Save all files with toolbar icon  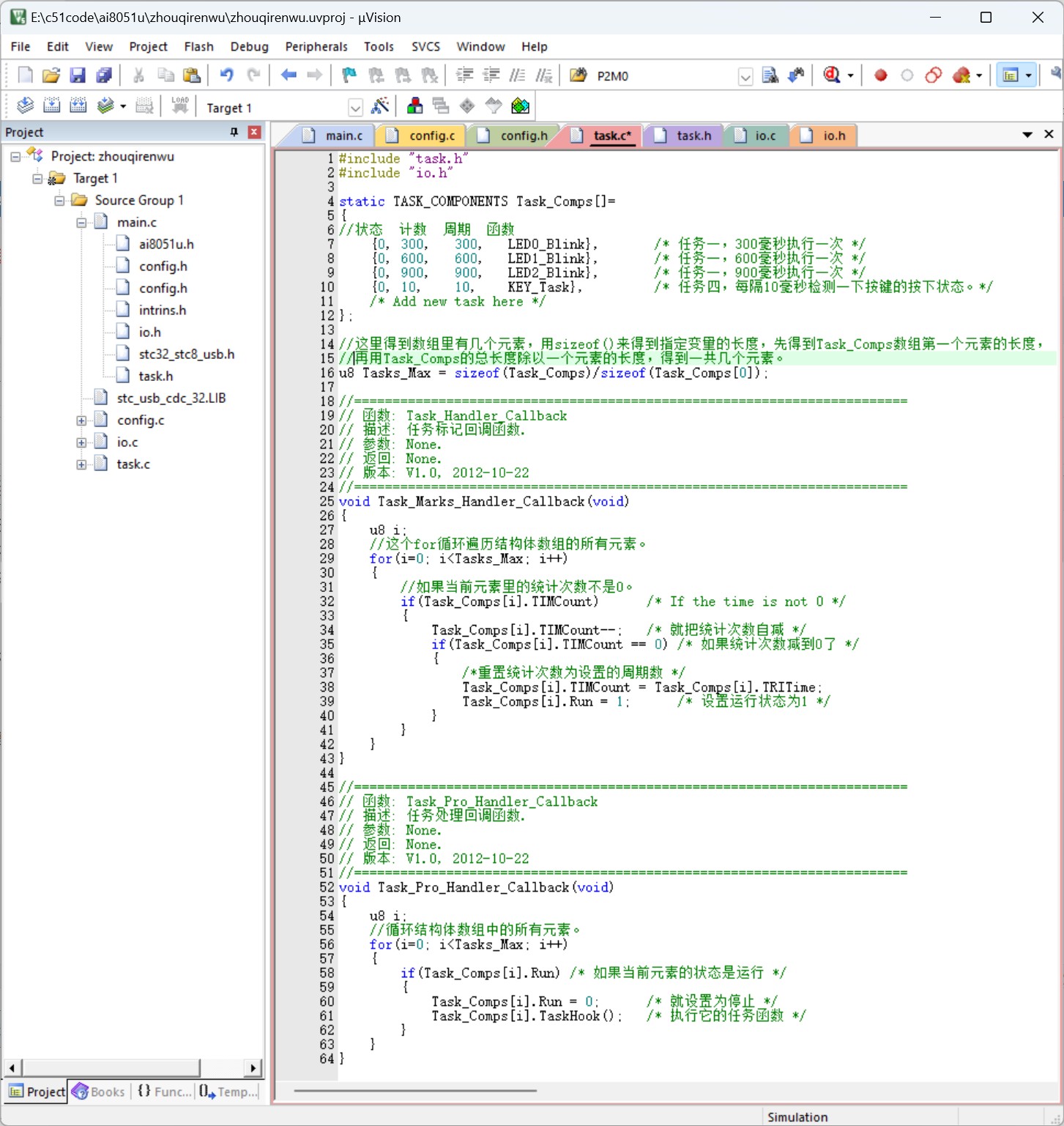click(x=104, y=75)
